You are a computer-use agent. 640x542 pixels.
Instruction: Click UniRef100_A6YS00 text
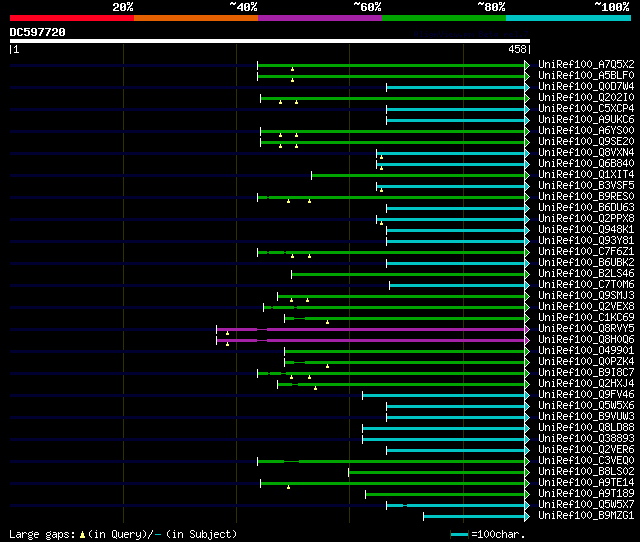(x=586, y=131)
